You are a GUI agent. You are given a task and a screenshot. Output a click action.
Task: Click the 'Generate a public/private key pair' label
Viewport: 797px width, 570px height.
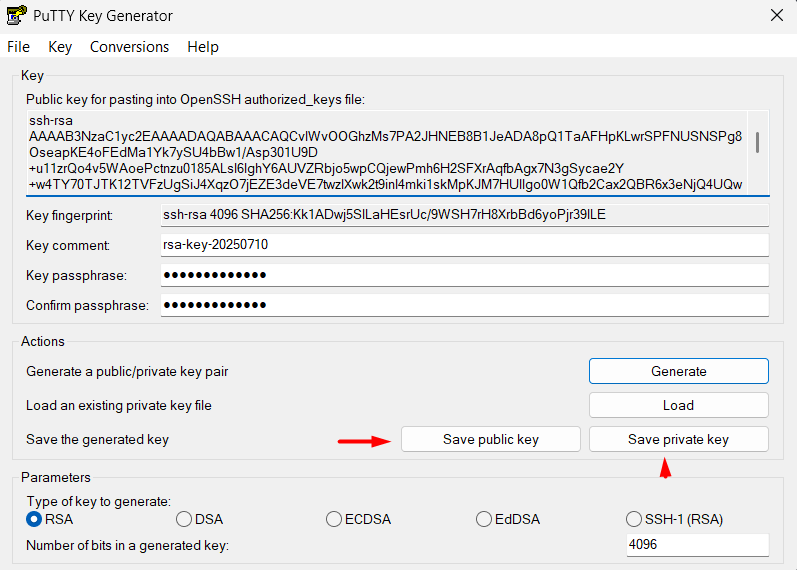point(127,372)
